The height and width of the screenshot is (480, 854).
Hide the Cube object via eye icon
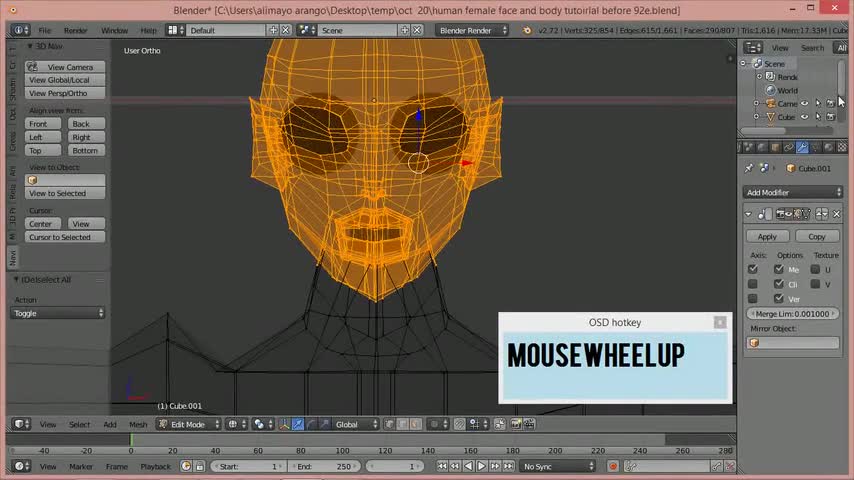[805, 117]
